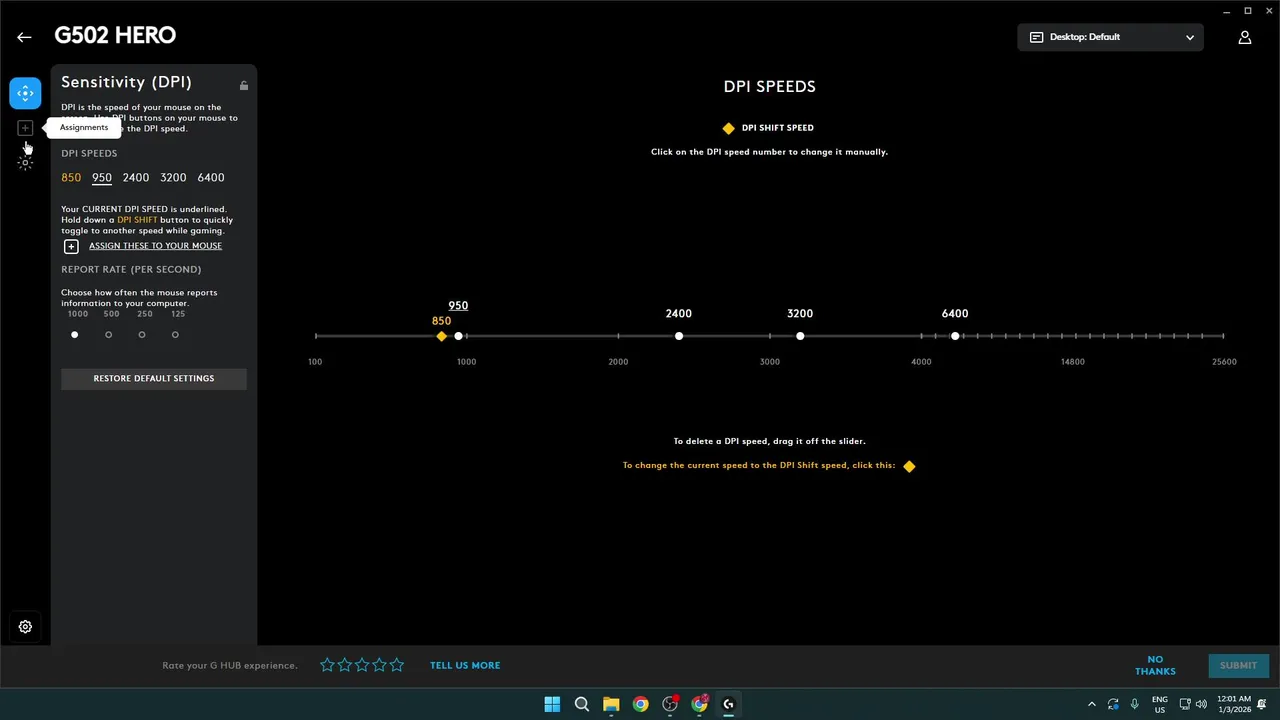Select the 6400 DPI speed in list
Image resolution: width=1280 pixels, height=720 pixels.
click(211, 178)
